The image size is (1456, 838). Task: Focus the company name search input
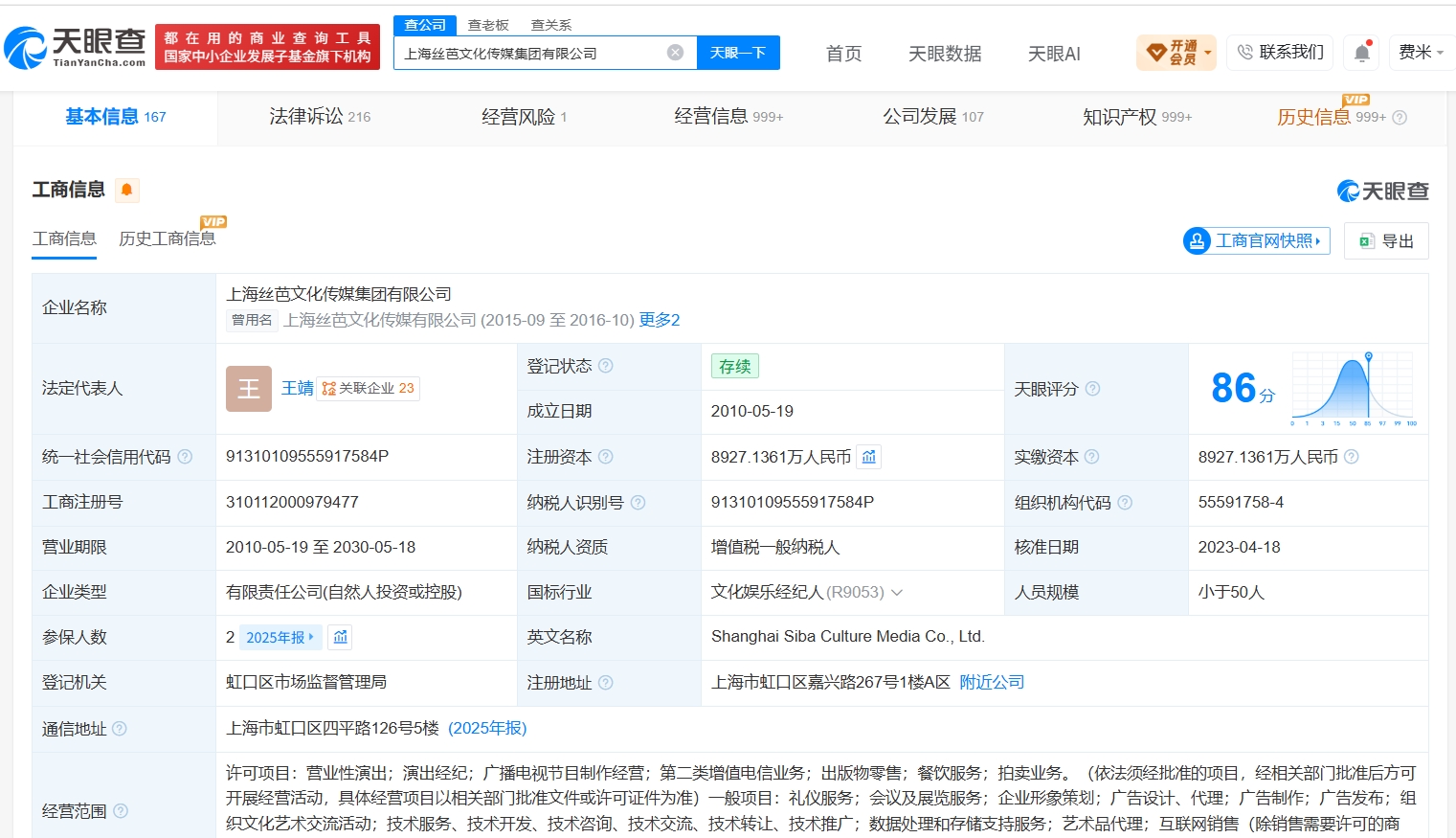(x=531, y=53)
